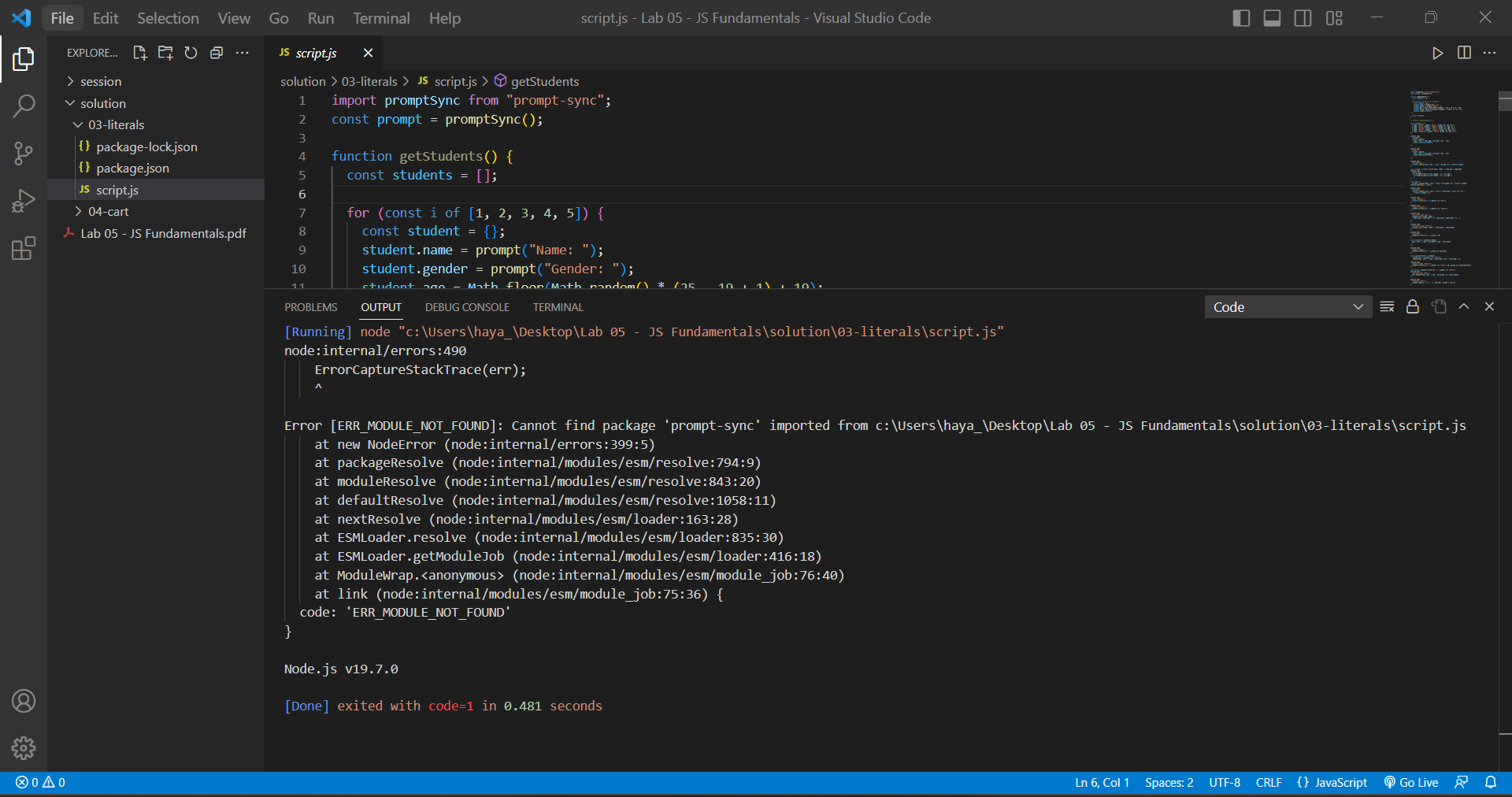The image size is (1512, 797).
Task: Open the Search view in activity bar
Action: point(24,106)
